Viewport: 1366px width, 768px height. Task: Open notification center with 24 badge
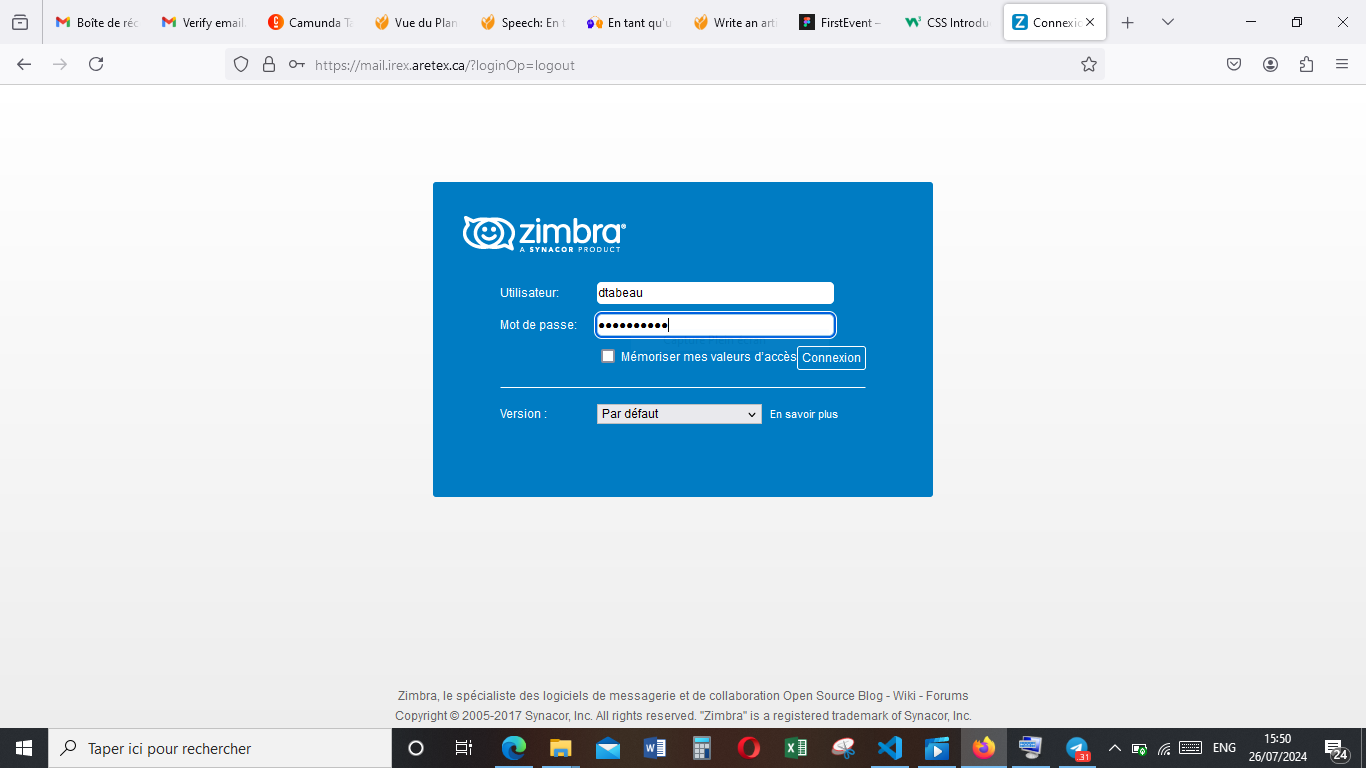[1337, 748]
